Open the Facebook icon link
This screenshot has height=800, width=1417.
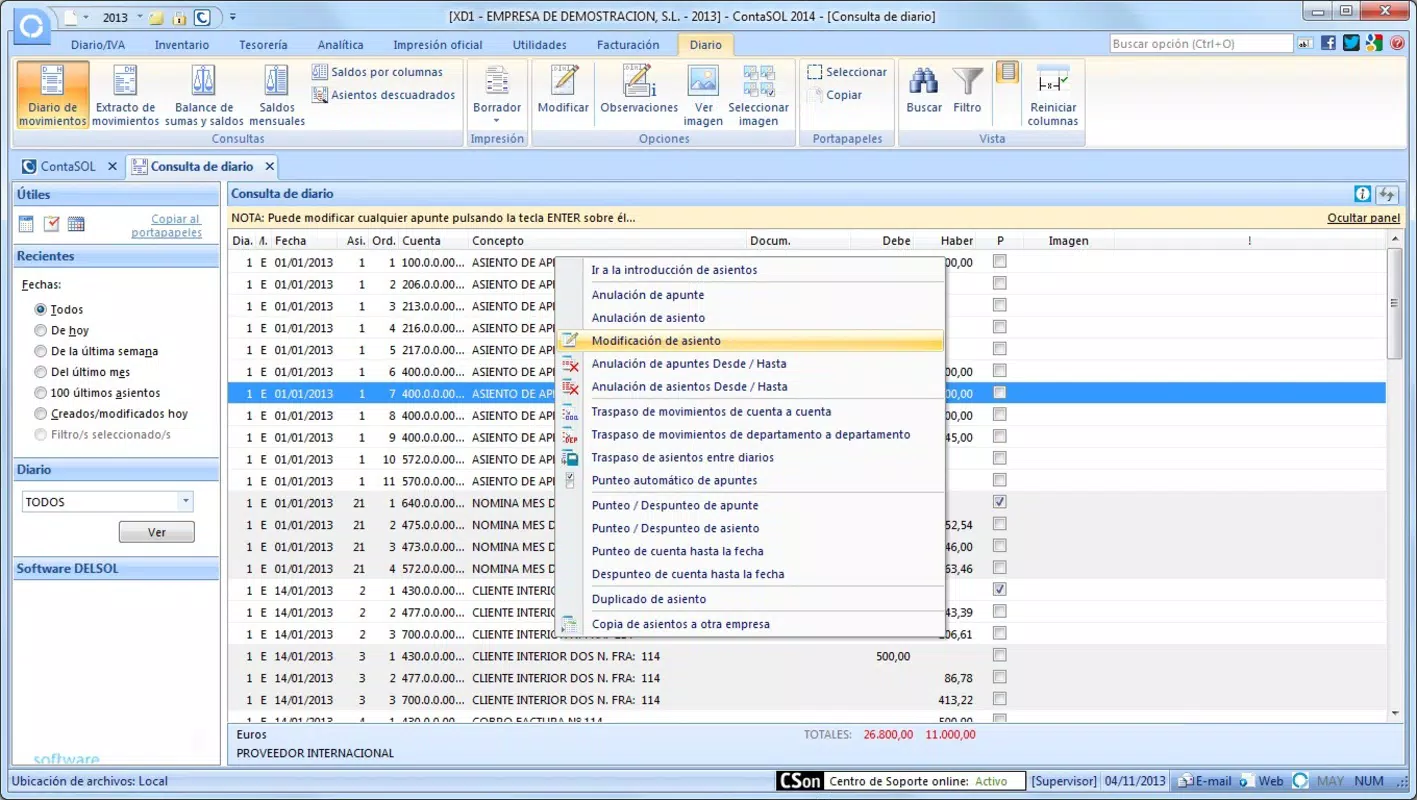(1328, 43)
